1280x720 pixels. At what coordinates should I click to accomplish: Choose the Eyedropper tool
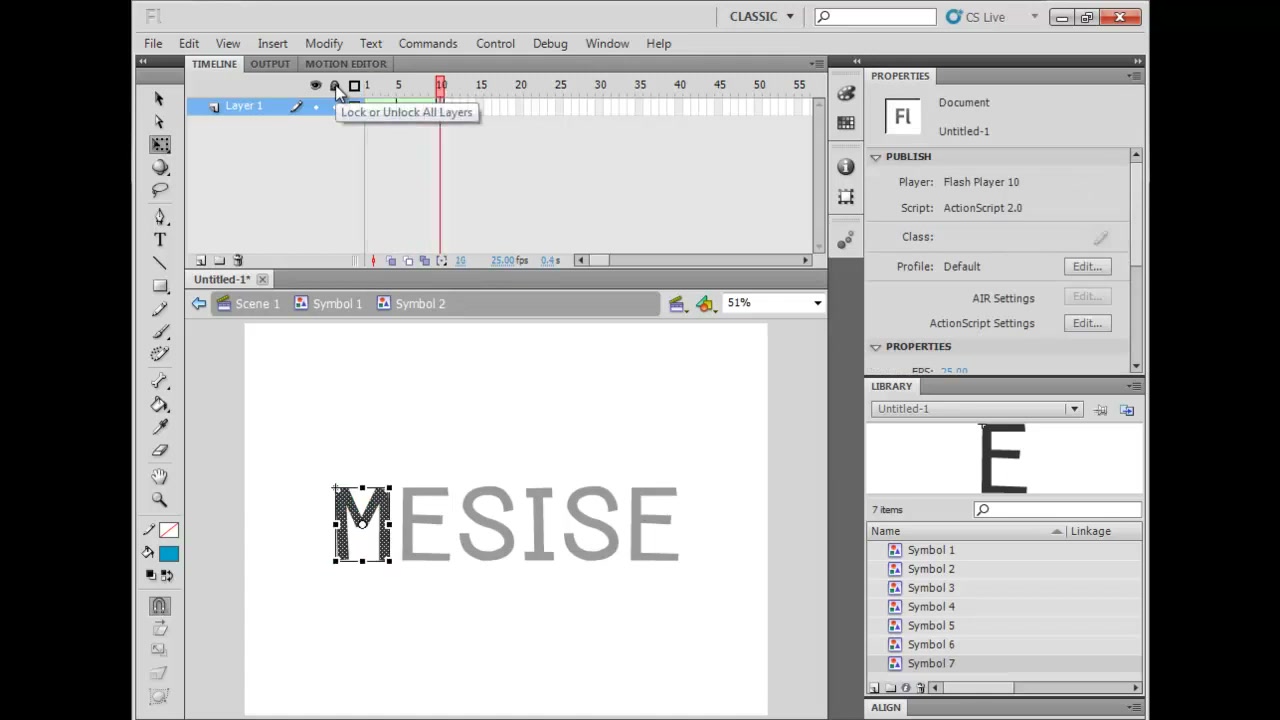pos(160,428)
